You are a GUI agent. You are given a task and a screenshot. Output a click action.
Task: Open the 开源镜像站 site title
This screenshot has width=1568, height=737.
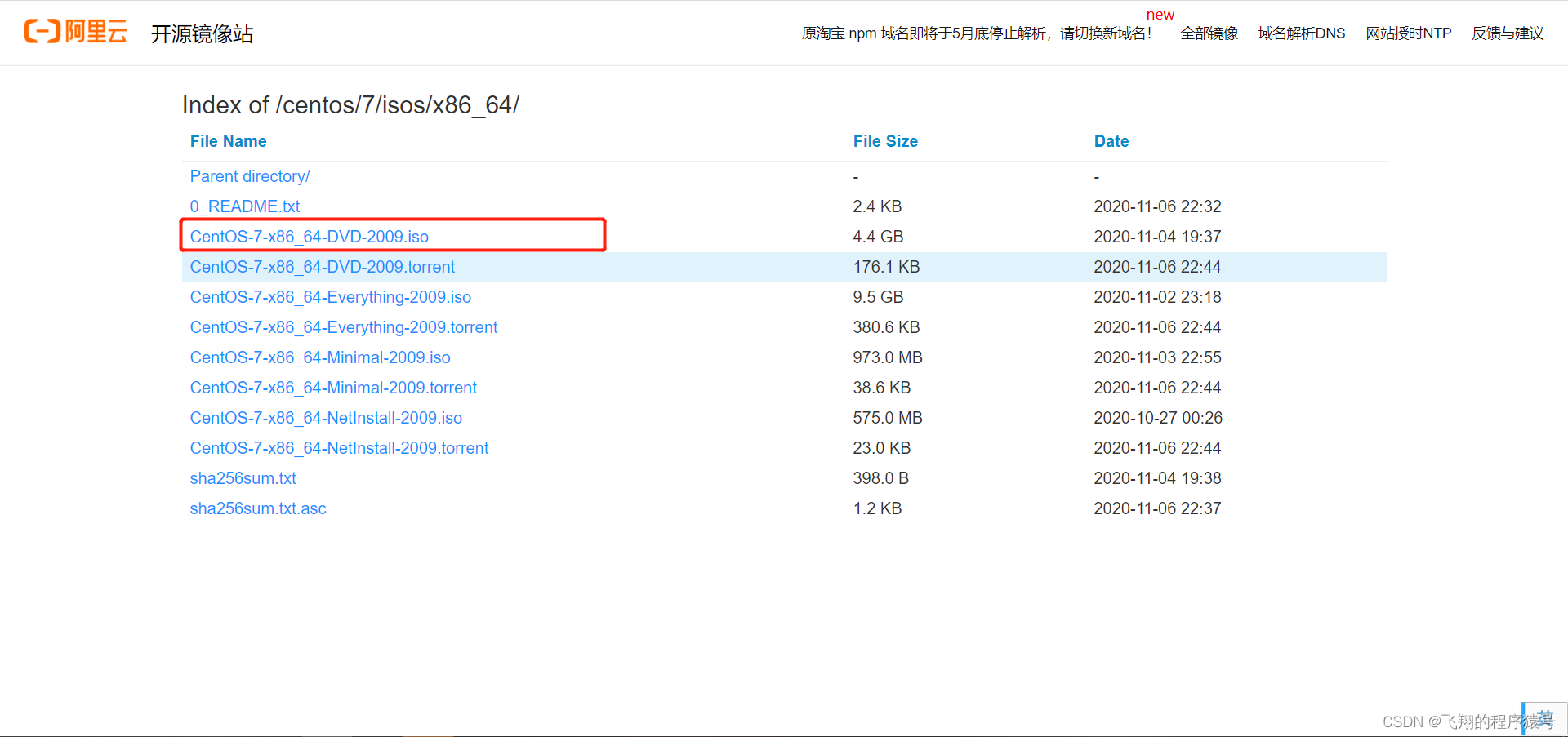click(202, 33)
